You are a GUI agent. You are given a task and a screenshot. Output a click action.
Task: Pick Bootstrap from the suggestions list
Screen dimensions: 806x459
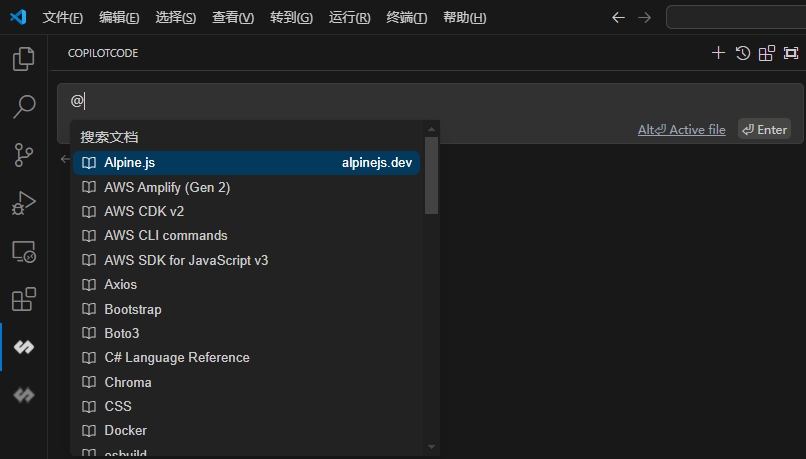[x=133, y=309]
